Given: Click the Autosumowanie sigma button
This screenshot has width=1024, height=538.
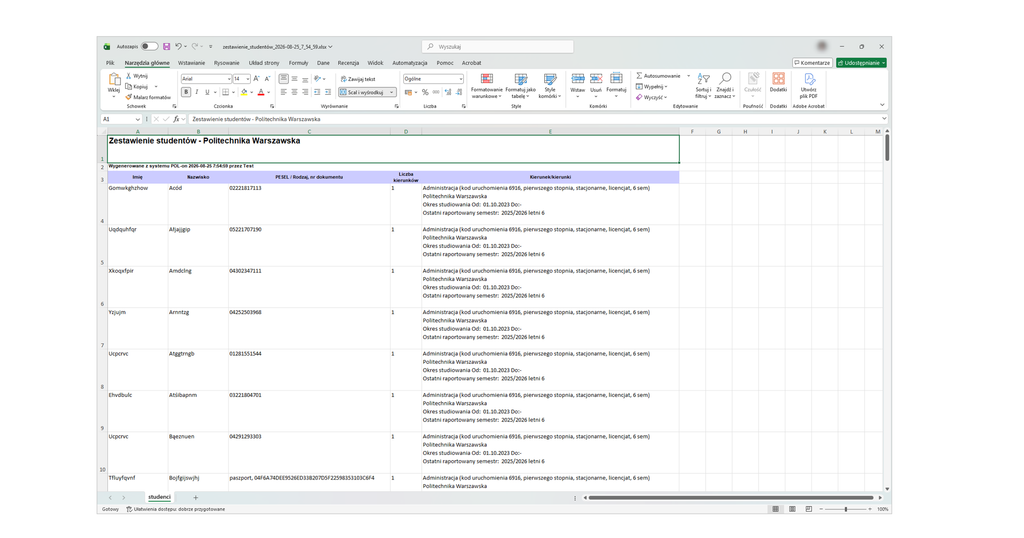Looking at the screenshot, I should pos(658,76).
